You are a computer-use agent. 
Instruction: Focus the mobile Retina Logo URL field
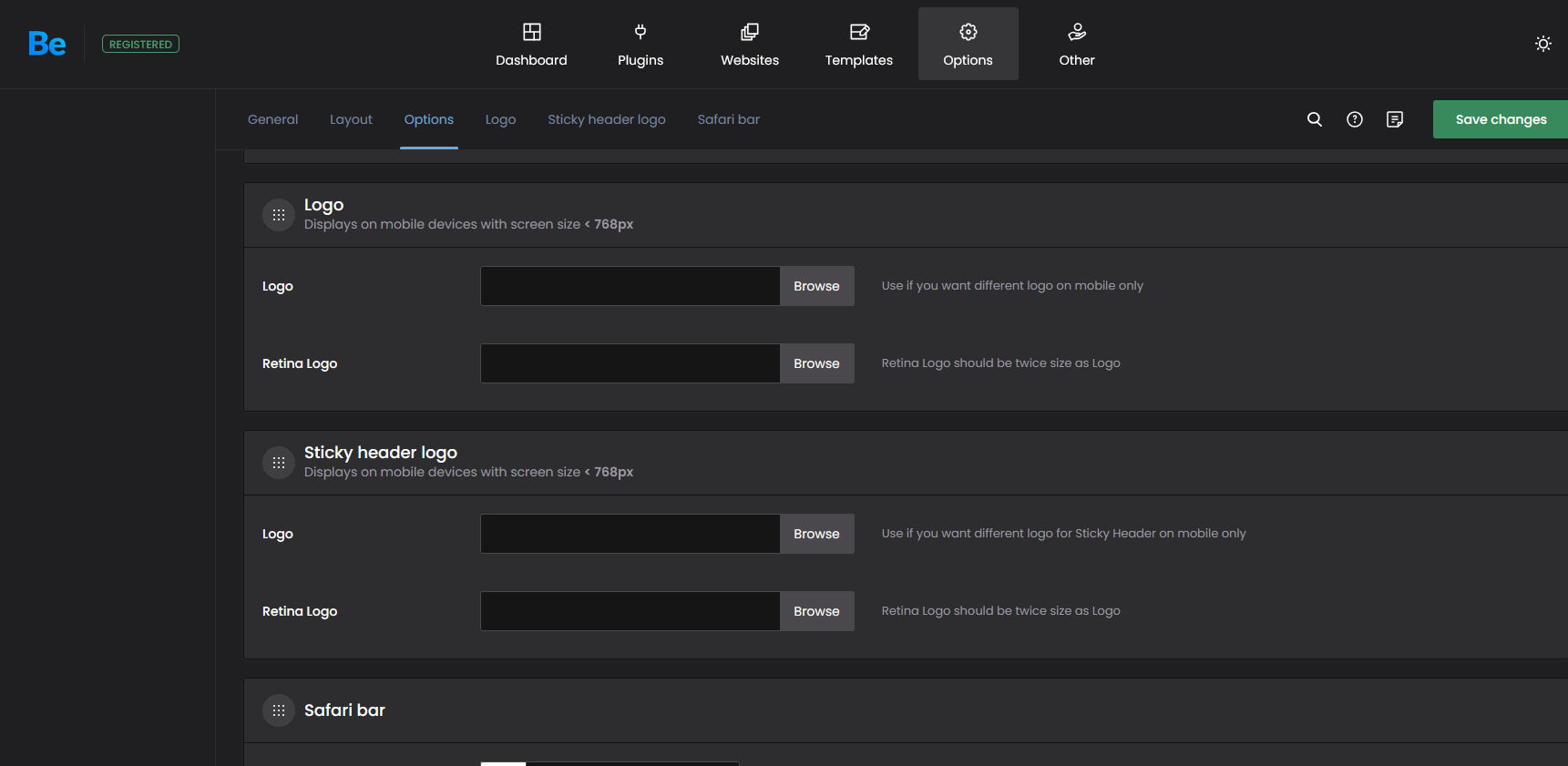tap(630, 363)
